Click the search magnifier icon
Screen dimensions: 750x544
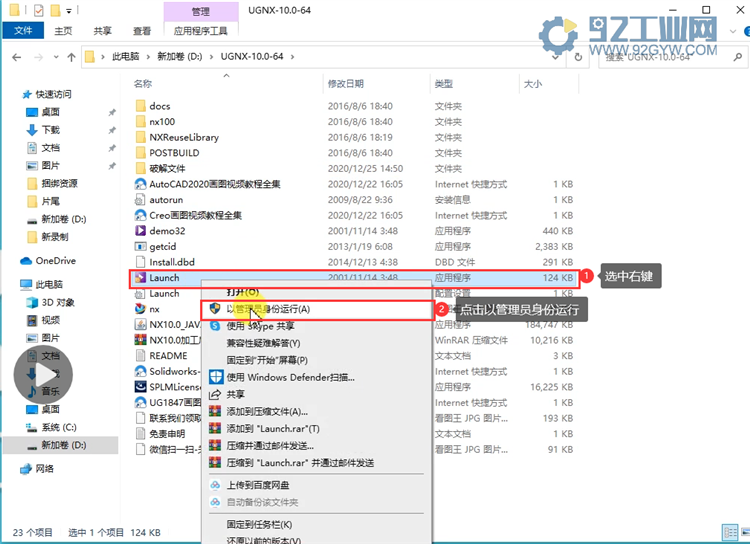738,57
